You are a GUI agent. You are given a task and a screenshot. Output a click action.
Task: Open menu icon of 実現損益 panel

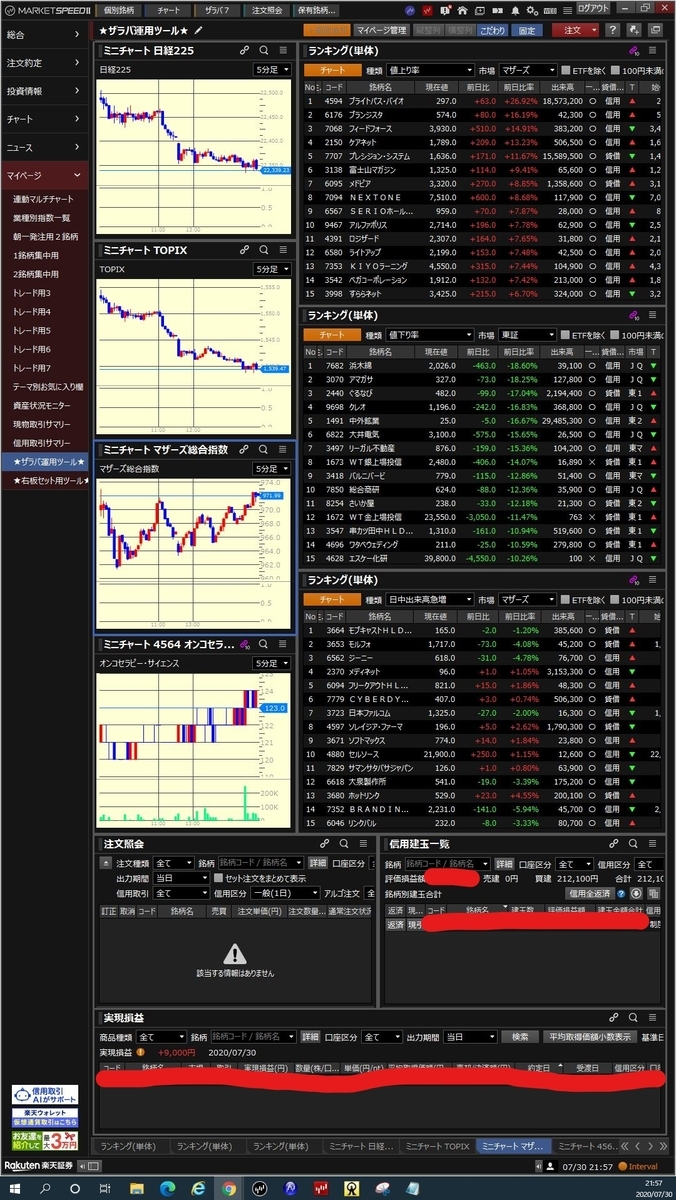652,1017
